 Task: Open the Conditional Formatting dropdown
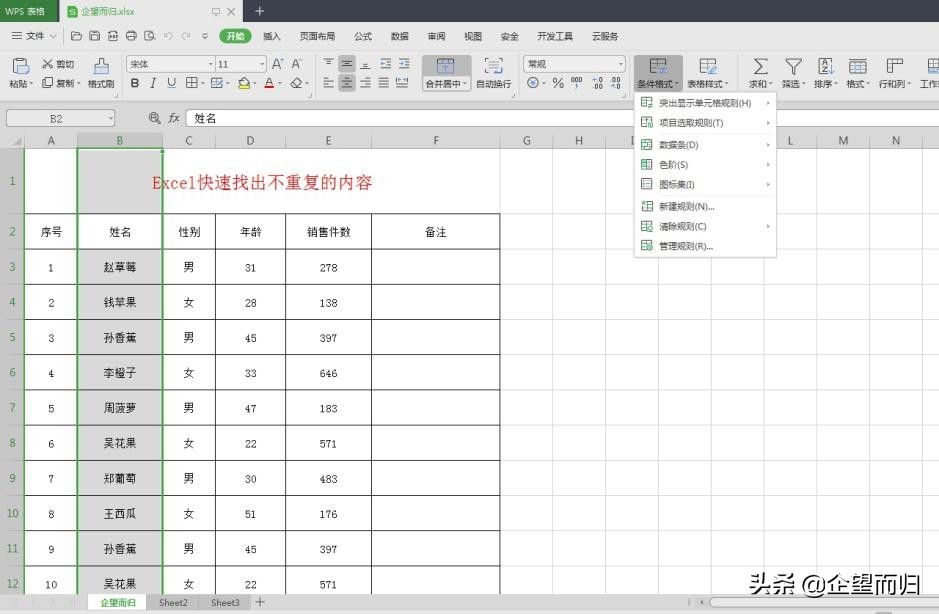coord(658,73)
